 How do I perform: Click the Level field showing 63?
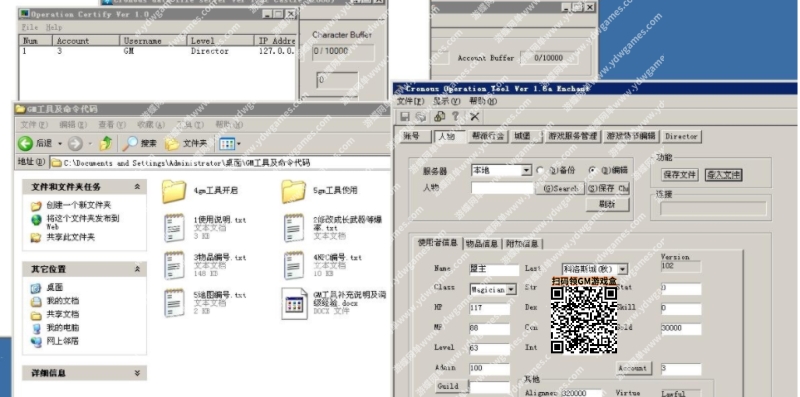[x=489, y=349]
